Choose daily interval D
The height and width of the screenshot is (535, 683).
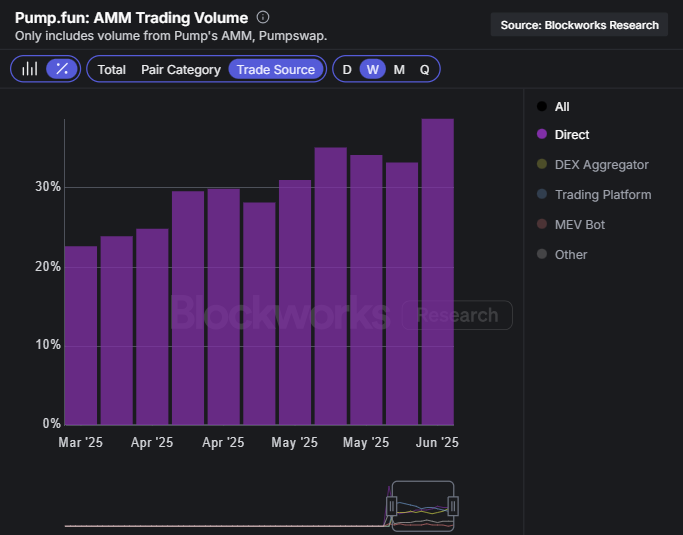click(x=347, y=70)
